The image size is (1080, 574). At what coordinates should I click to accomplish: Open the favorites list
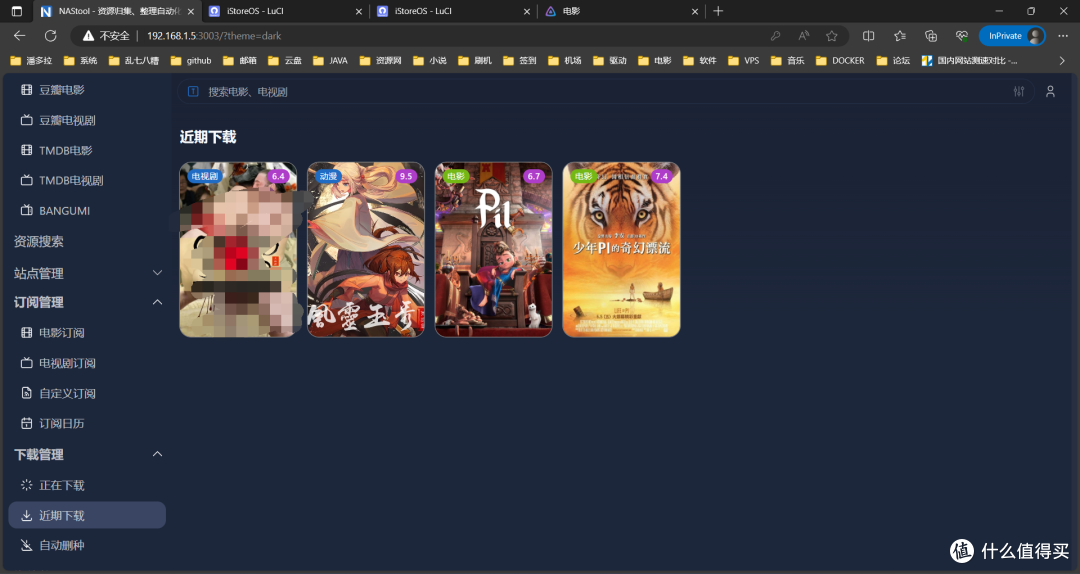(x=900, y=36)
